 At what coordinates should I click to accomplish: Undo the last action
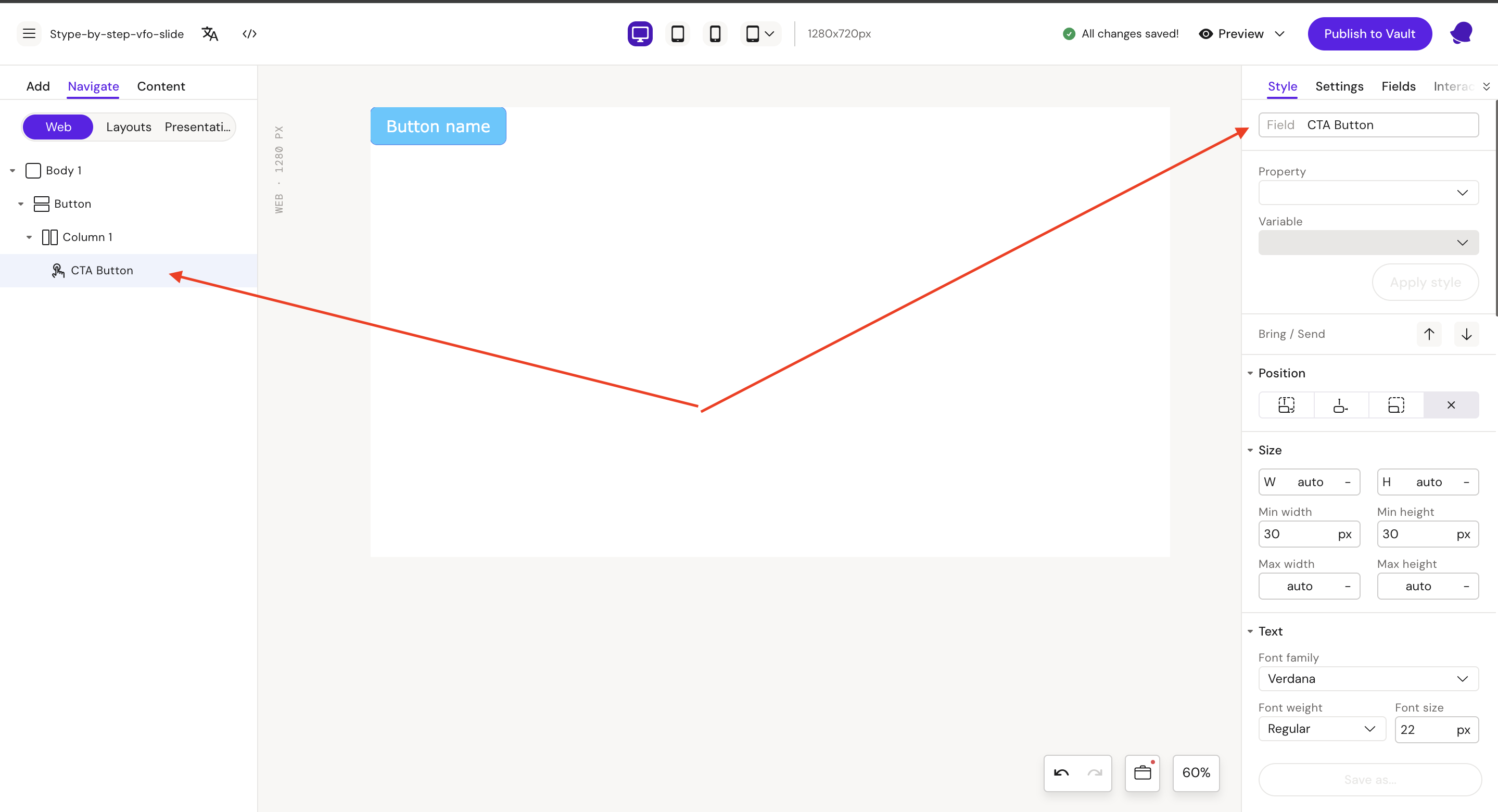click(1061, 773)
